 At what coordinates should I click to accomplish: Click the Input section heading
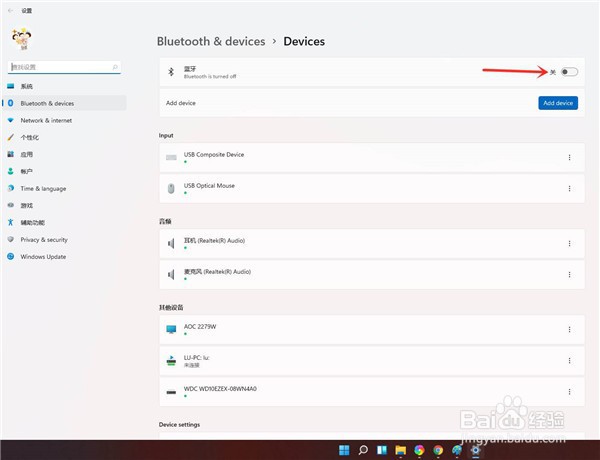tap(166, 135)
